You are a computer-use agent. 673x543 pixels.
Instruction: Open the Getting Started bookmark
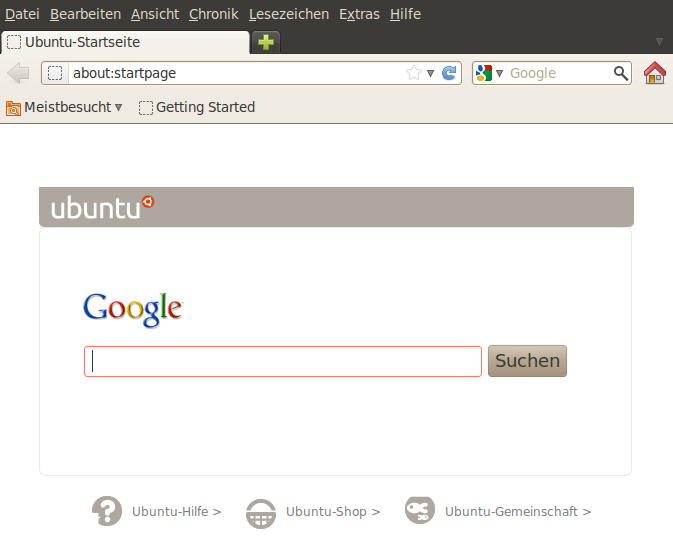(x=197, y=107)
